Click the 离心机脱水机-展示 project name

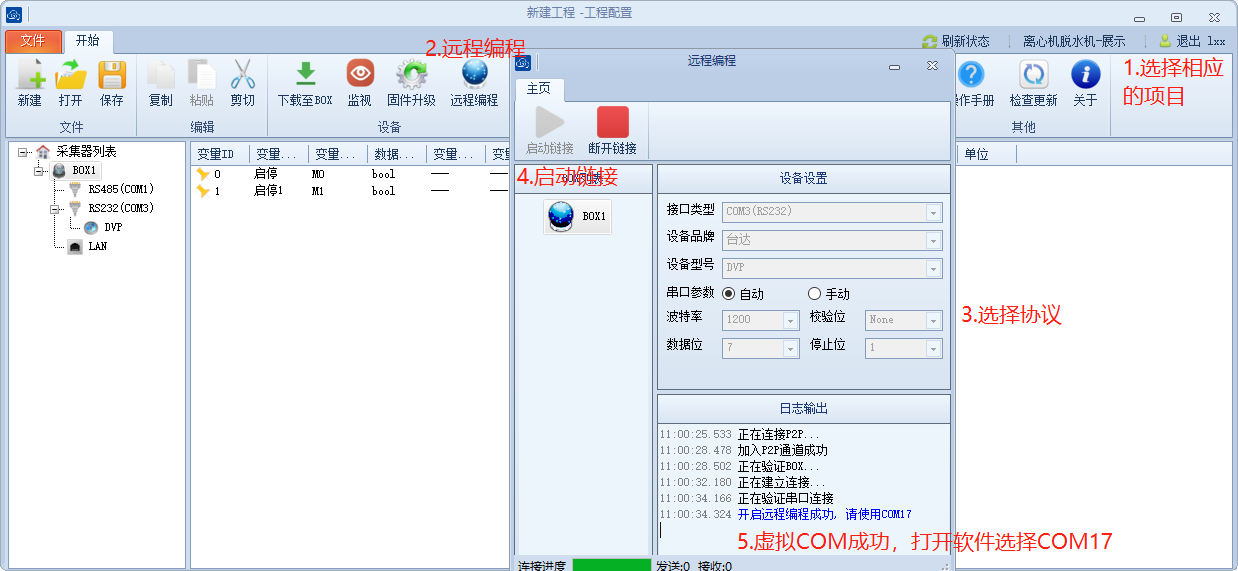click(1074, 41)
